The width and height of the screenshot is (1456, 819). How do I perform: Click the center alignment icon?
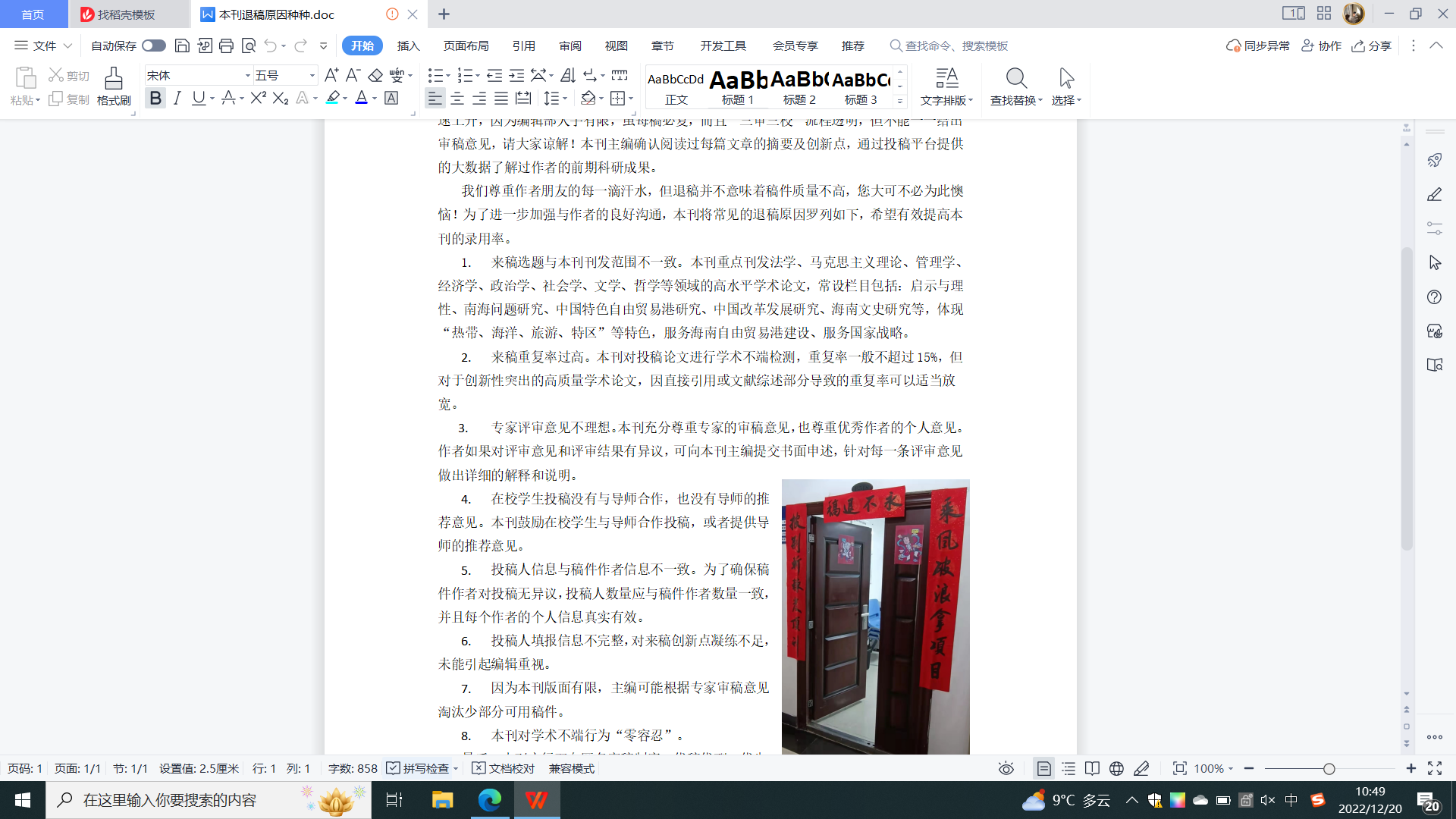coord(457,99)
